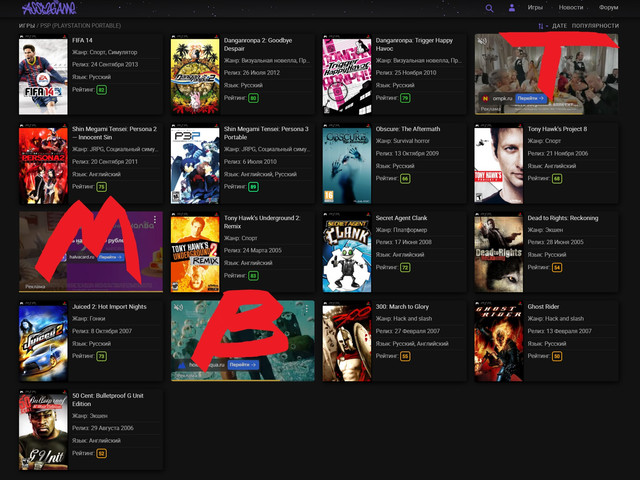This screenshot has height=480, width=640.
Task: Click Перейти button in ompk.ru ad
Action: click(x=530, y=98)
